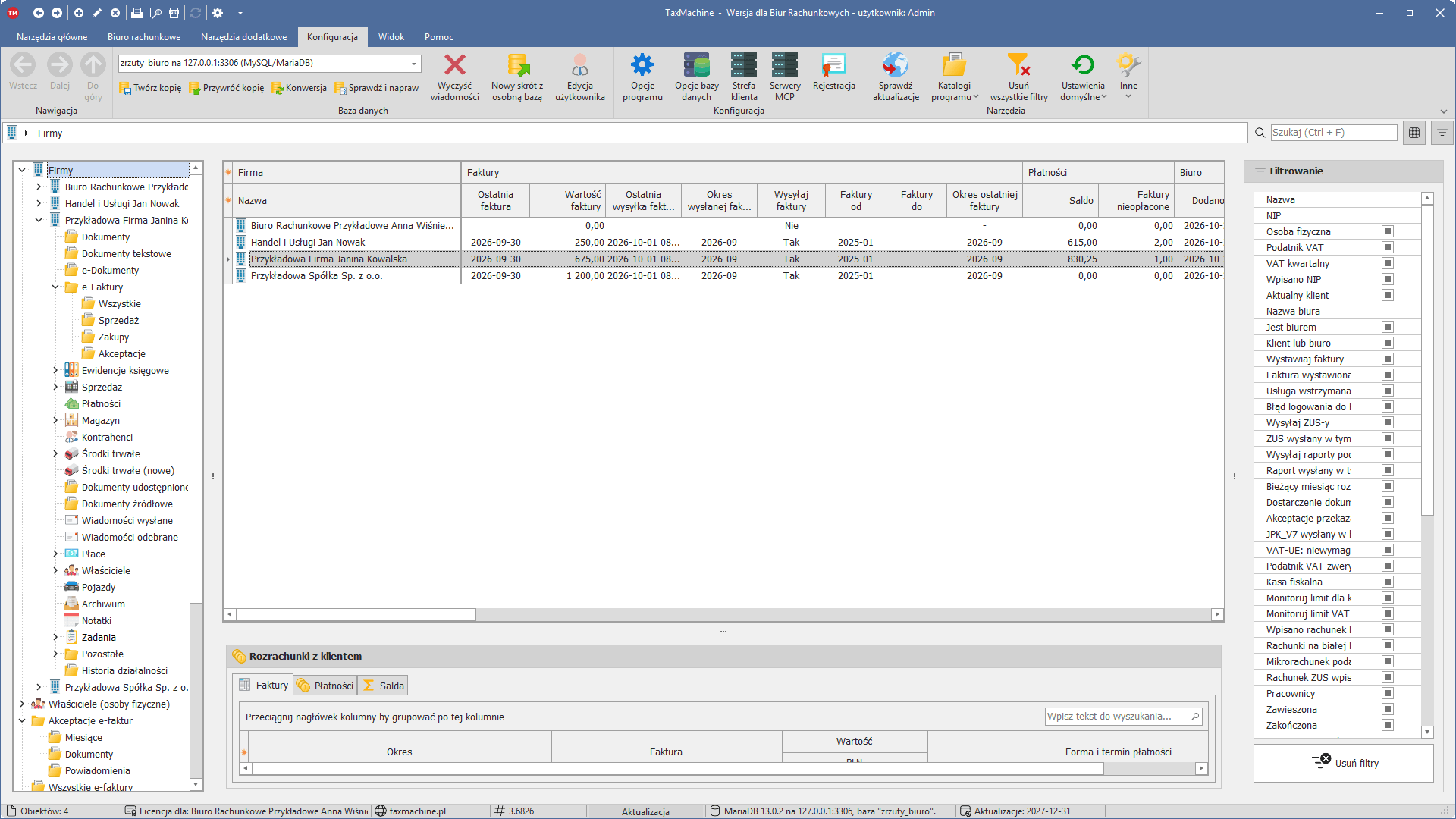The image size is (1456, 819).
Task: Open Strefa klienta
Action: coord(744,77)
